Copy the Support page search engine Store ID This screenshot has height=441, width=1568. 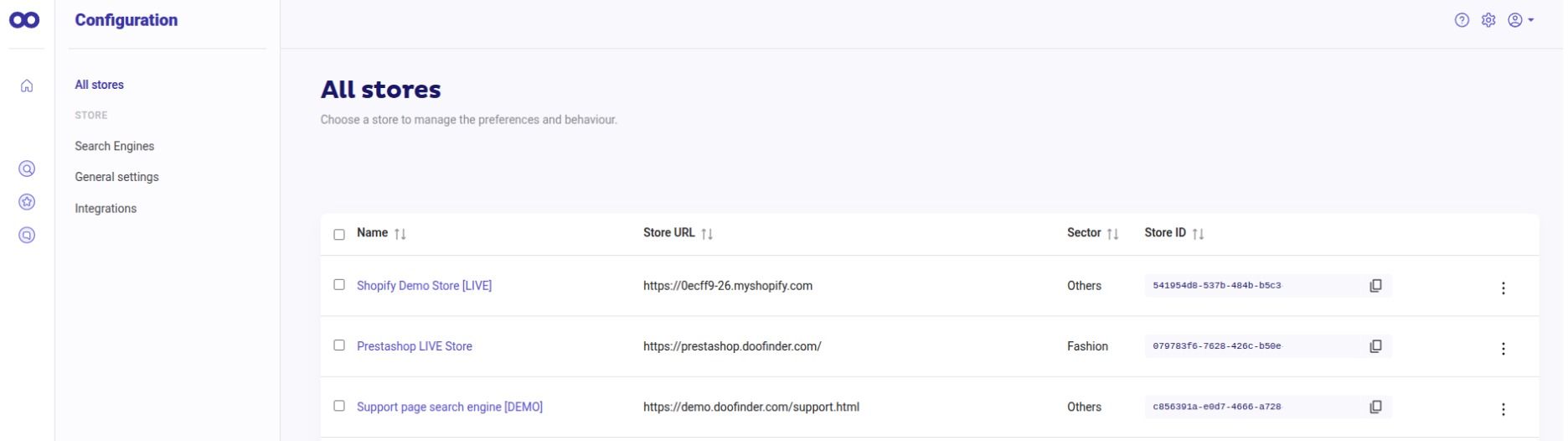[x=1375, y=407]
